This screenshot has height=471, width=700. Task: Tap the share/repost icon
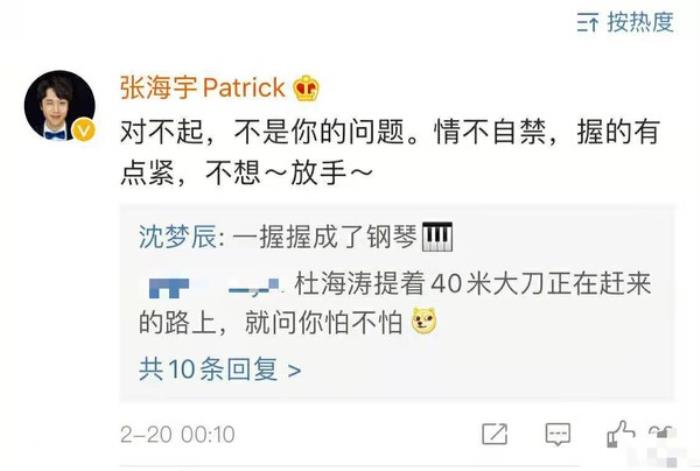point(495,434)
